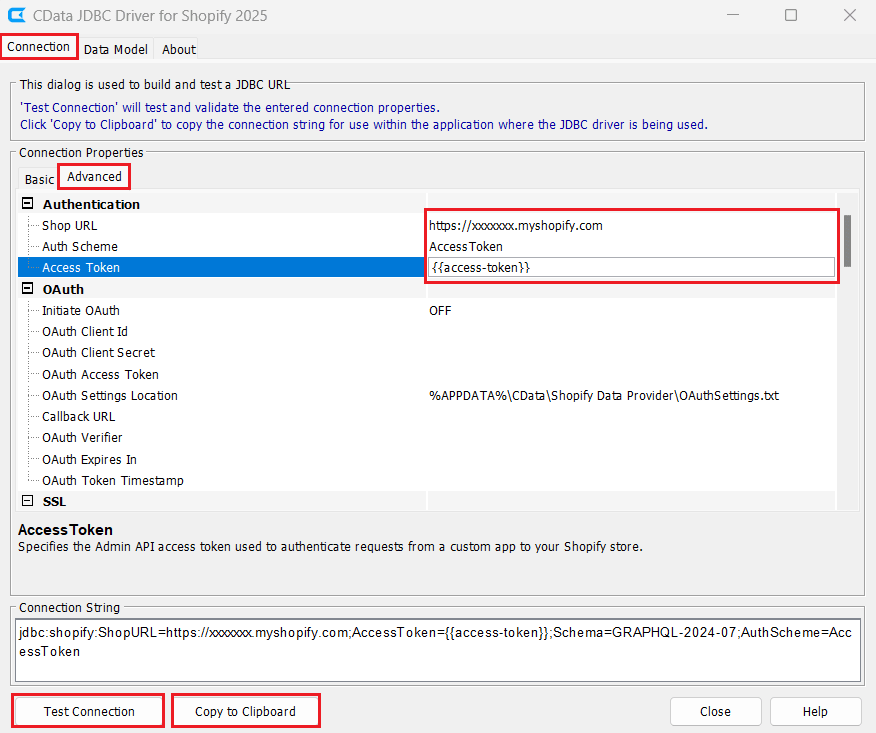
Task: Select the Advanced properties tab
Action: click(94, 177)
